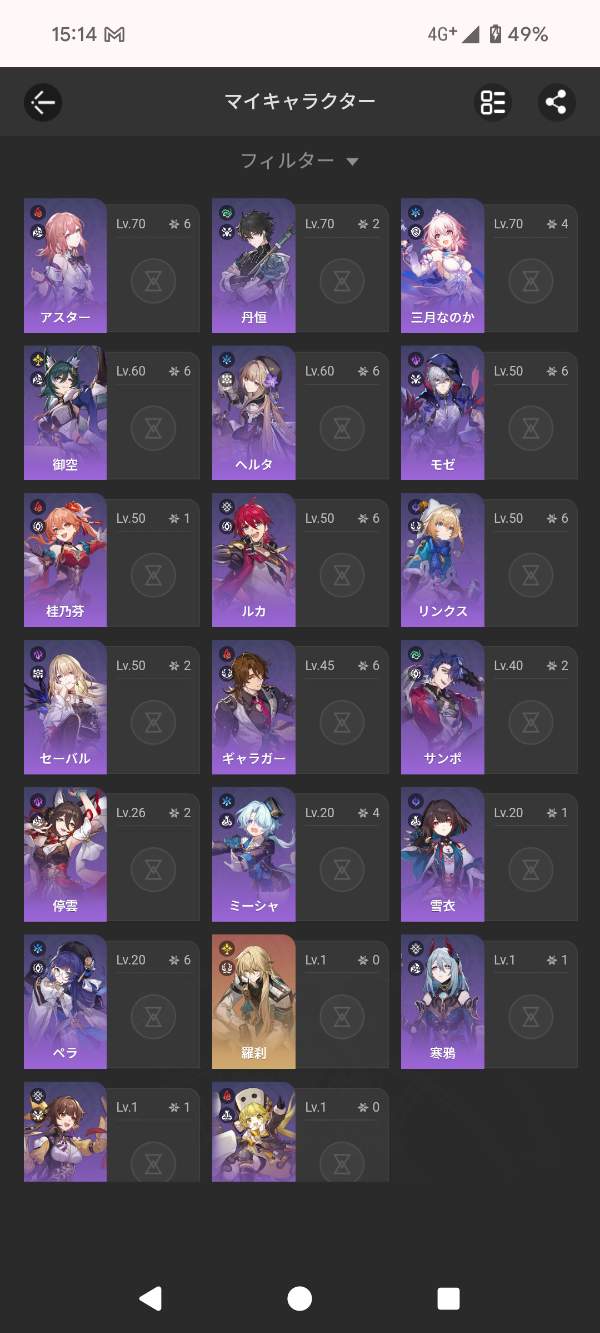
Task: Click the hourglass slot beside 丹恒
Action: point(342,284)
